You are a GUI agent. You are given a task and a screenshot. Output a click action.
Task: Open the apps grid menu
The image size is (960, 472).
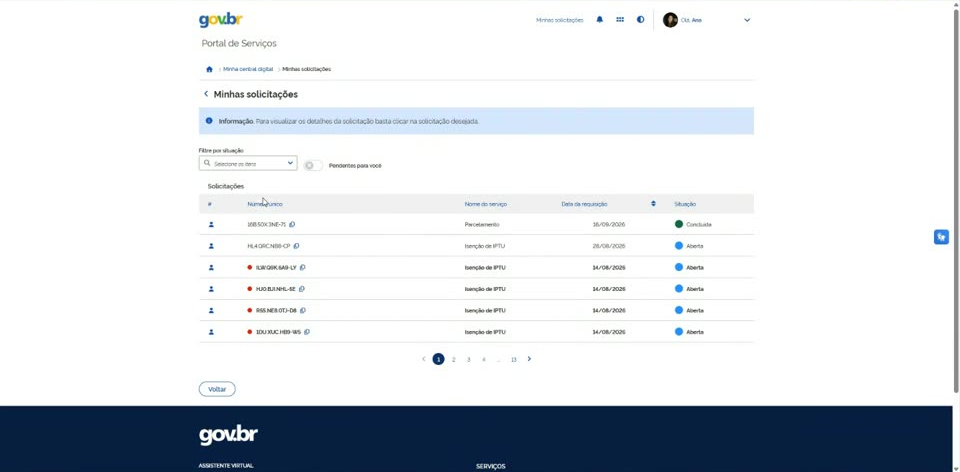(x=620, y=20)
